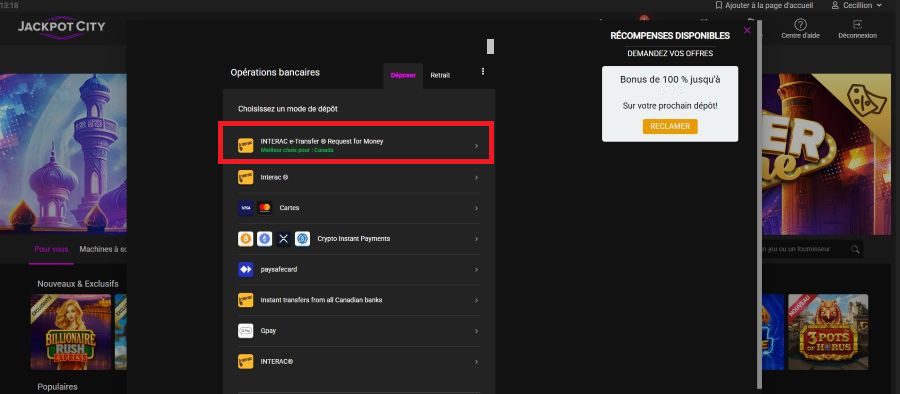
Task: Select the Déposer tab
Action: [403, 75]
